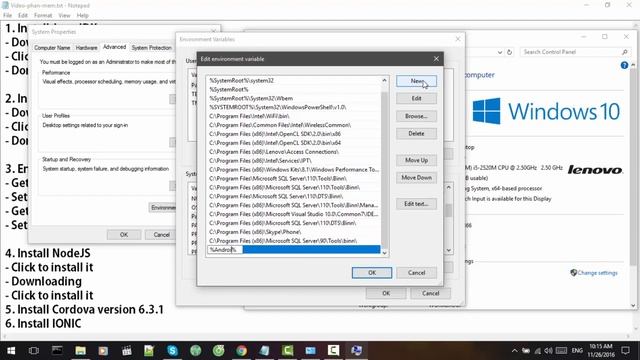Select the OpenCL SDK bin\x64 path entry

point(293,143)
